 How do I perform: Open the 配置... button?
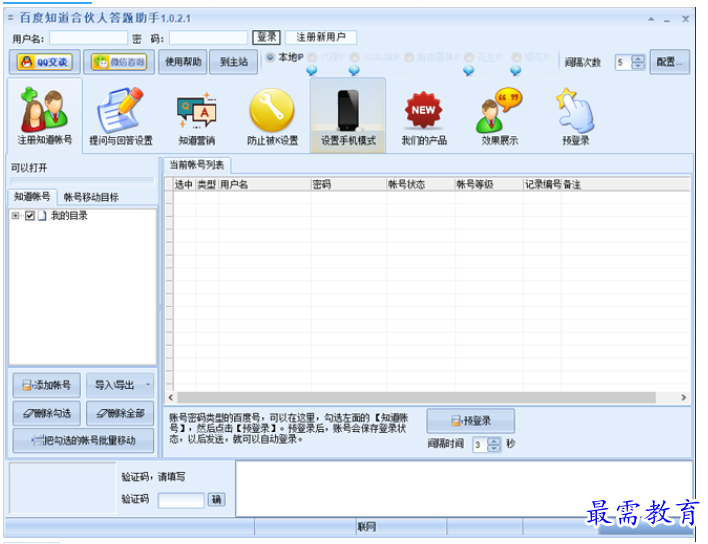(x=670, y=62)
